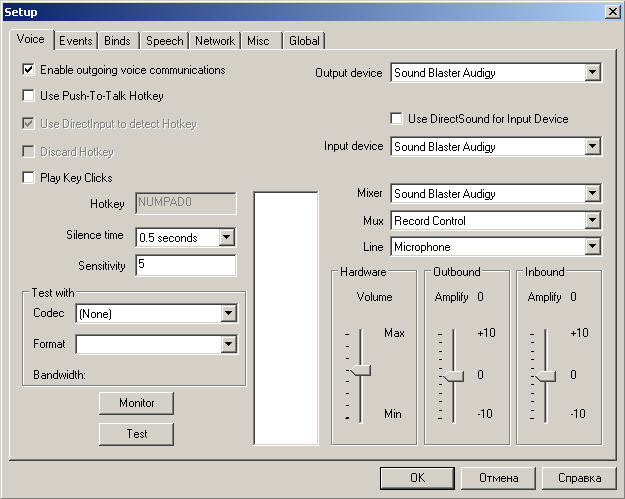Disable outgoing voice communications checkbox
This screenshot has width=625, height=499.
coord(29,71)
